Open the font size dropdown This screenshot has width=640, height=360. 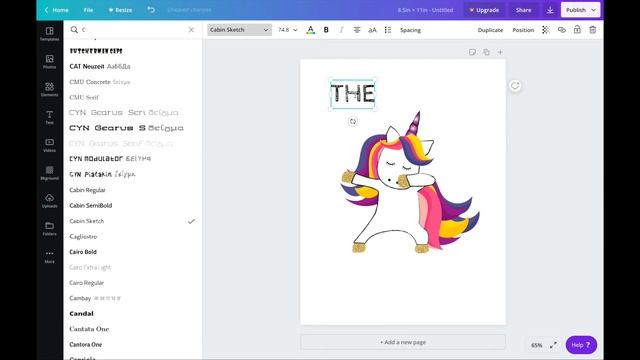(x=287, y=30)
